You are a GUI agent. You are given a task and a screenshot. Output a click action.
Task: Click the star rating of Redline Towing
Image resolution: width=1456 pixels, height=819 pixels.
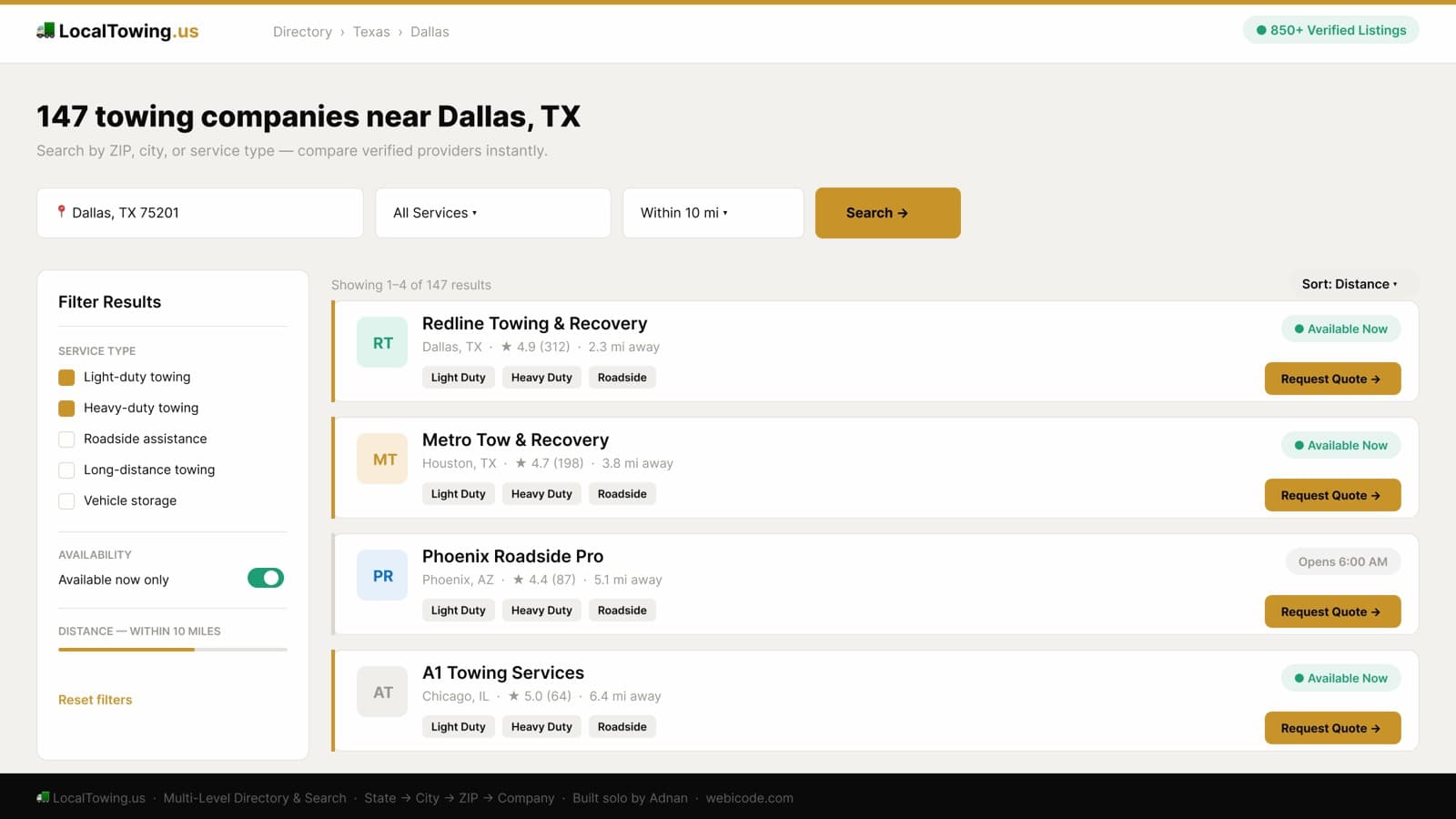point(535,347)
